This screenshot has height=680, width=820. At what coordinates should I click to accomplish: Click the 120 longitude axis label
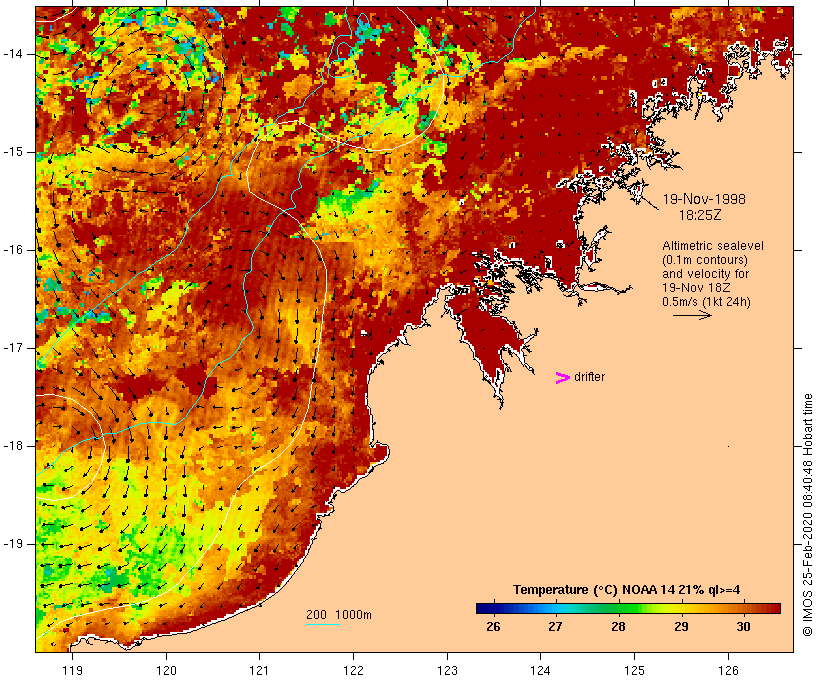[x=166, y=670]
